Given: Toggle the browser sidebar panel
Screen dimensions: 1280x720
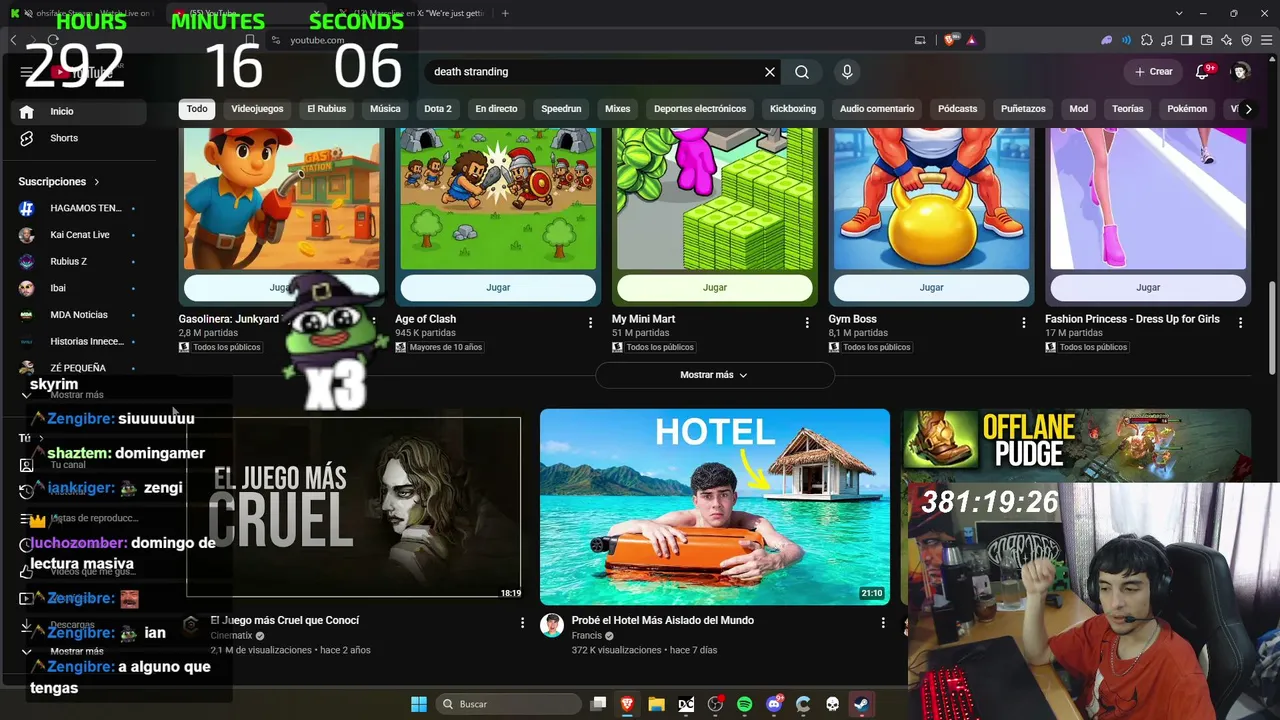Looking at the screenshot, I should (x=1187, y=40).
